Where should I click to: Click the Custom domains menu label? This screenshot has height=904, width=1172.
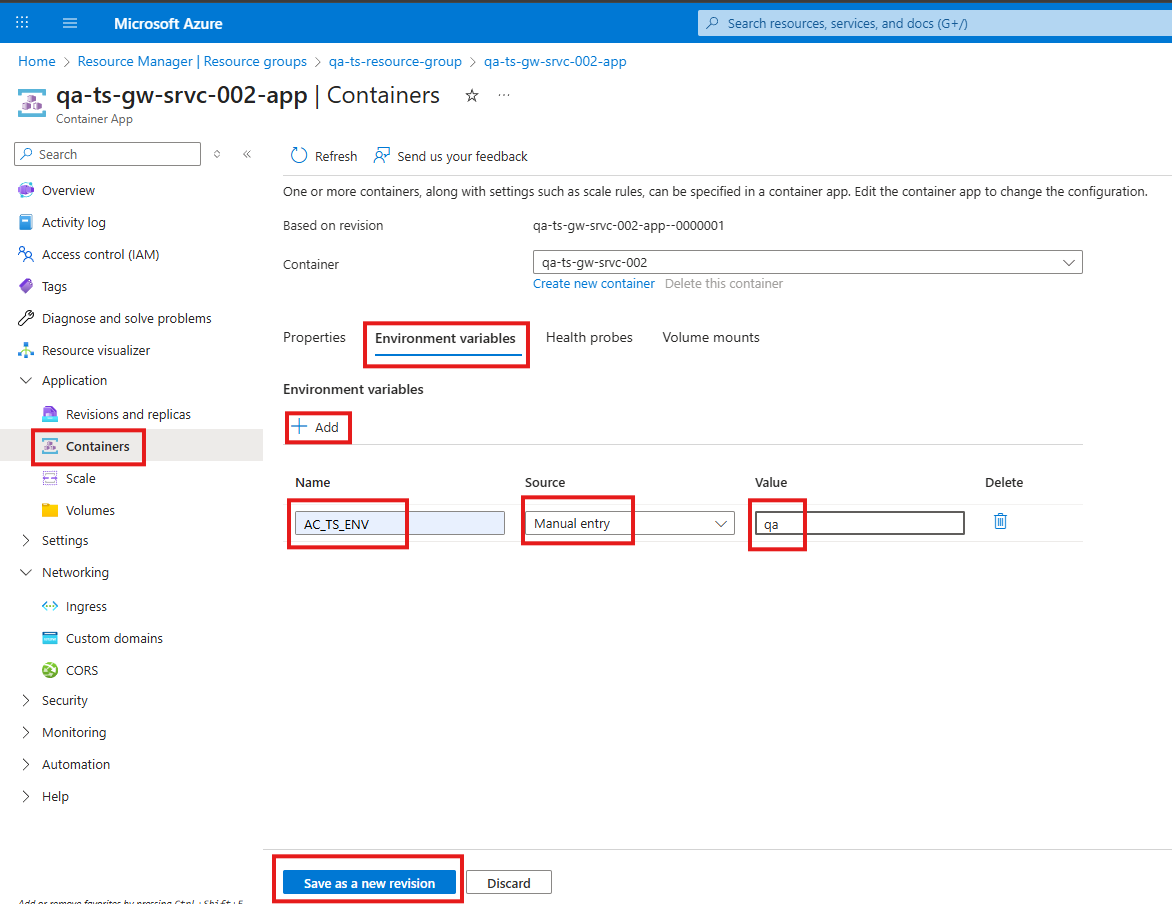click(114, 639)
